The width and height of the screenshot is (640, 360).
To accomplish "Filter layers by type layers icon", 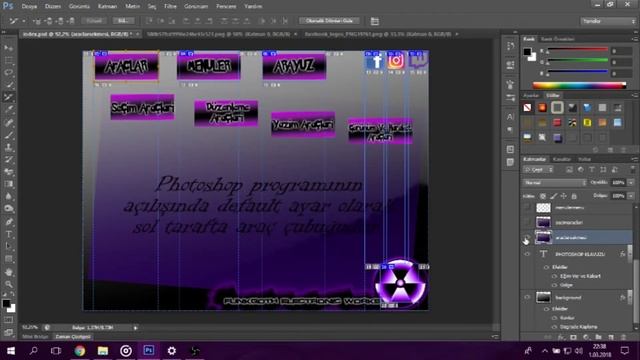I will (x=592, y=170).
